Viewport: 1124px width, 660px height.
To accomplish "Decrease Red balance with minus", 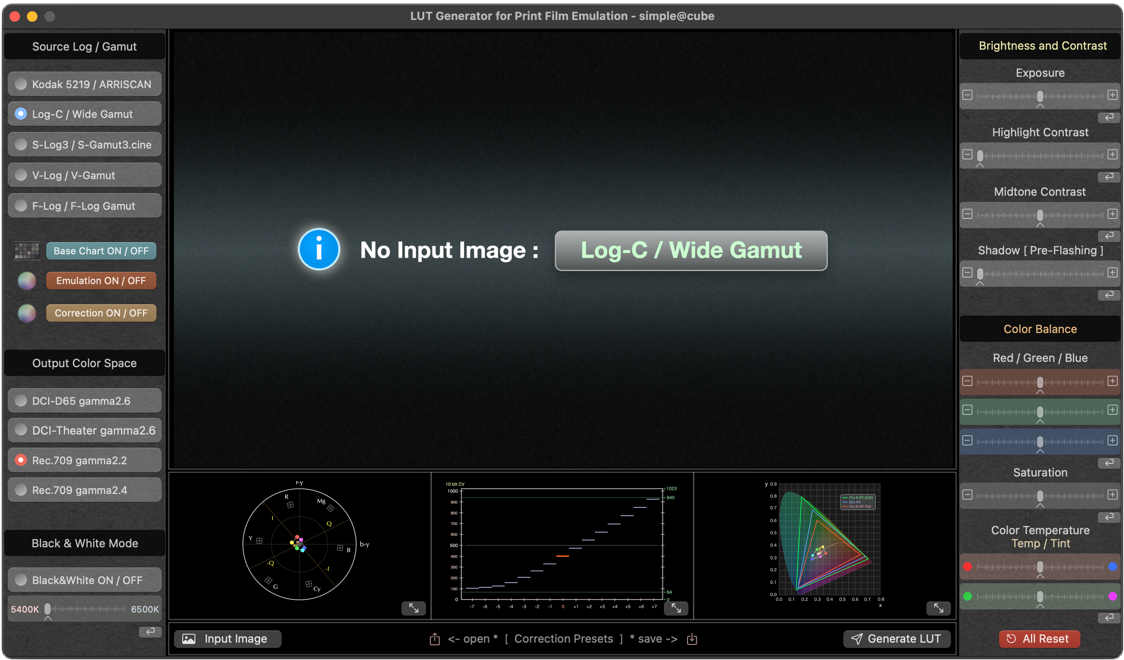I will tap(967, 381).
